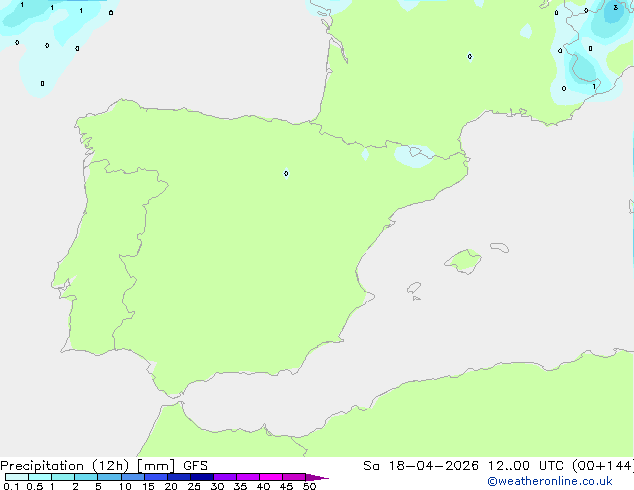Choose the 25–30 mm dark blue swatch
634x490 pixels.
pyautogui.click(x=201, y=477)
